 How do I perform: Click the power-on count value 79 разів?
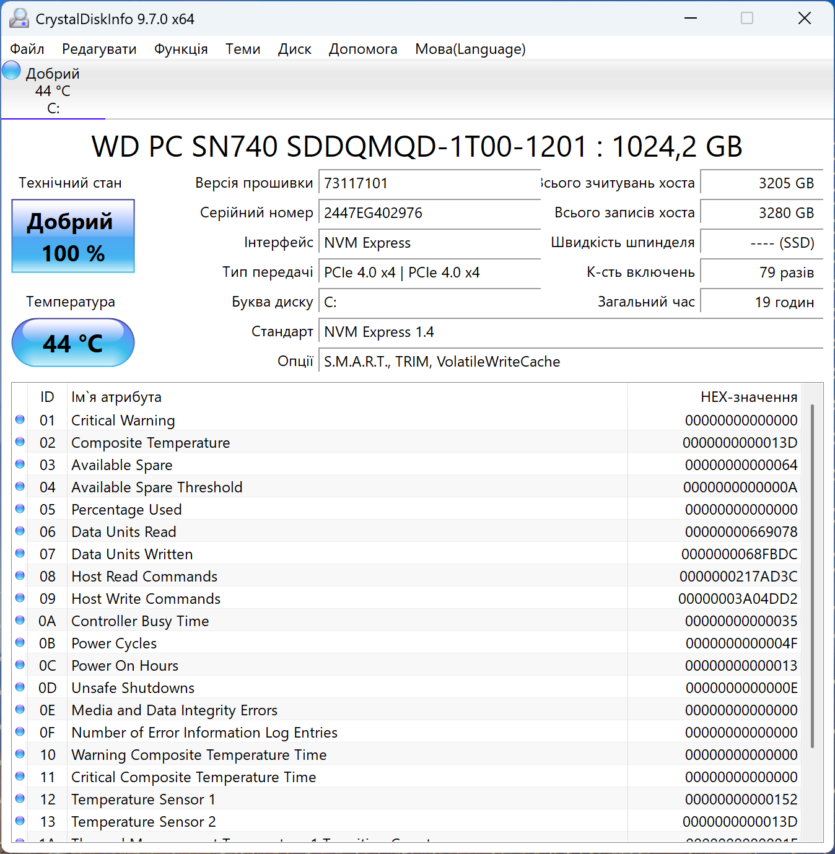[761, 272]
